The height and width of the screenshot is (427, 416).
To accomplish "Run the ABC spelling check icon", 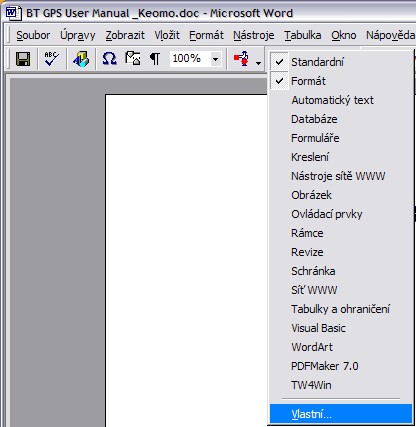I will pos(51,59).
